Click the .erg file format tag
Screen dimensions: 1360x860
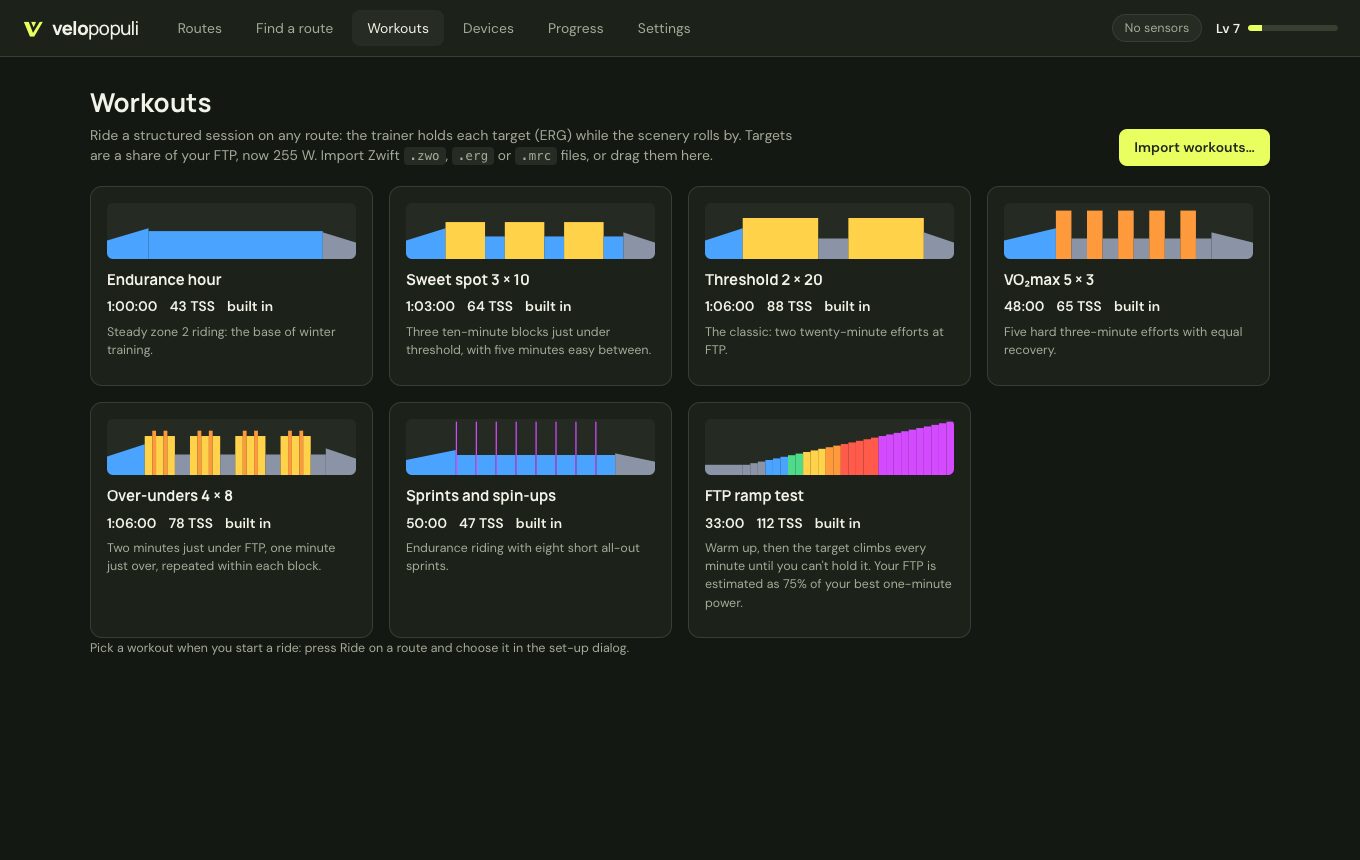[x=473, y=156]
